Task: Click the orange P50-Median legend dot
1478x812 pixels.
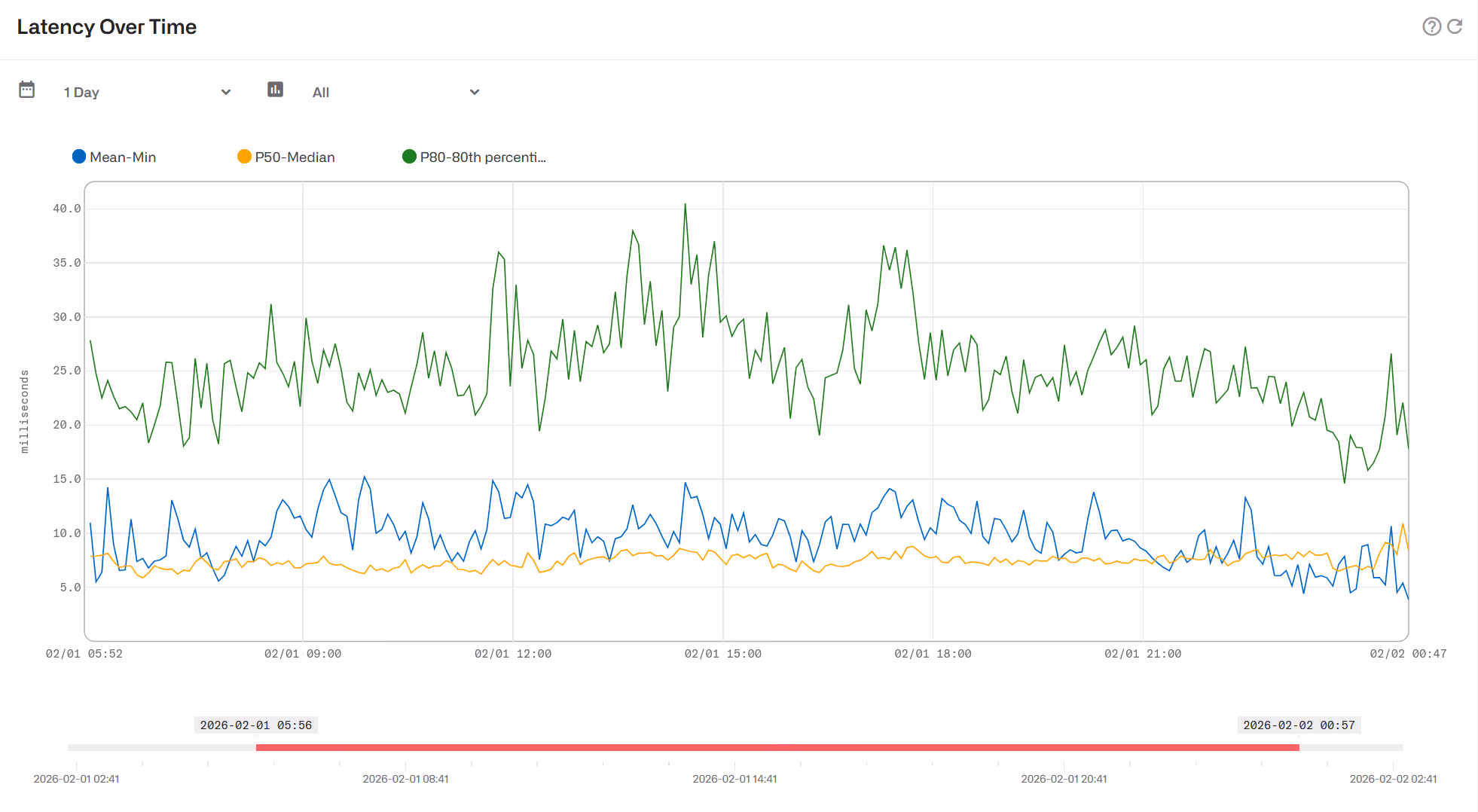Action: coord(244,157)
